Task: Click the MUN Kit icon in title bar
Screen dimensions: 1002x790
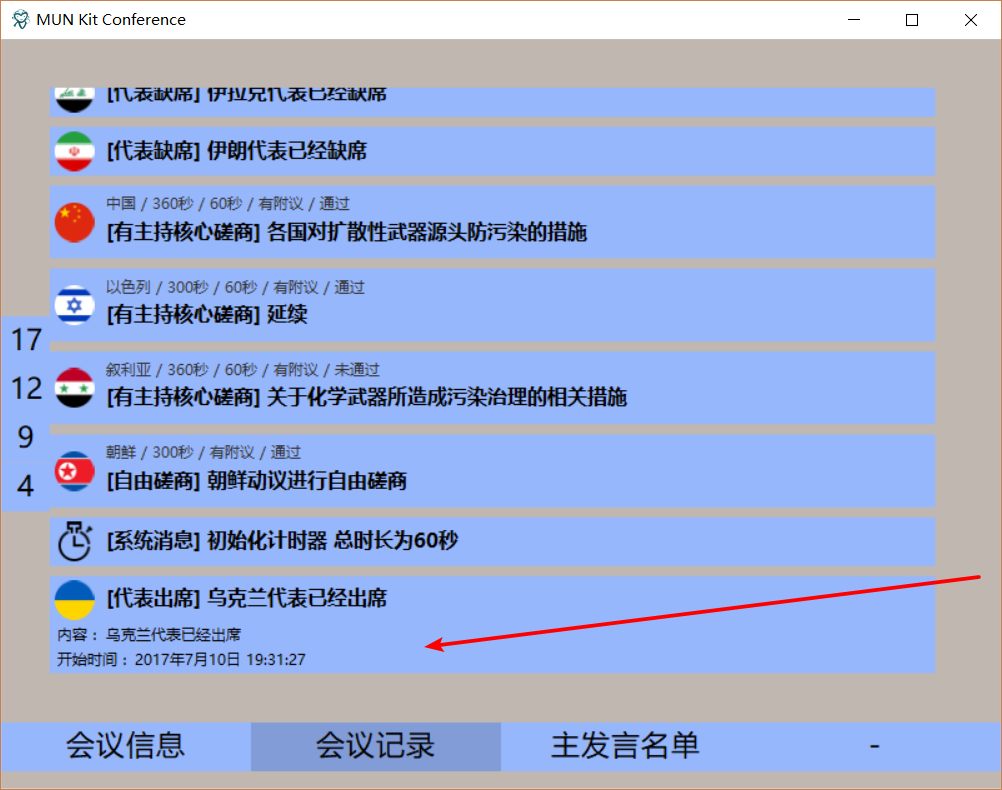Action: tap(18, 19)
